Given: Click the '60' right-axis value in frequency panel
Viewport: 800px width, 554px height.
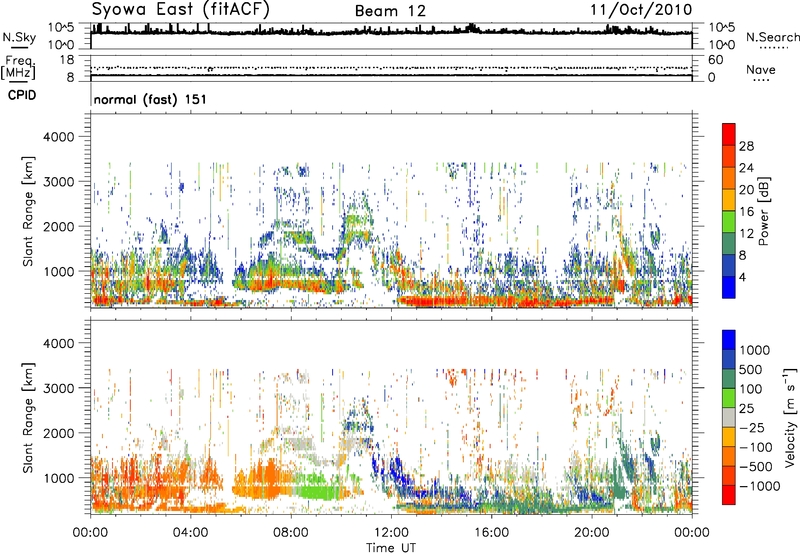Looking at the screenshot, I should 715,60.
